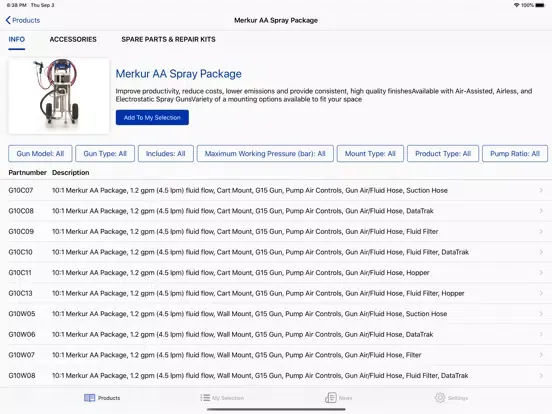Click the News document icon in the bottom bar
The image size is (552, 414).
(x=331, y=398)
